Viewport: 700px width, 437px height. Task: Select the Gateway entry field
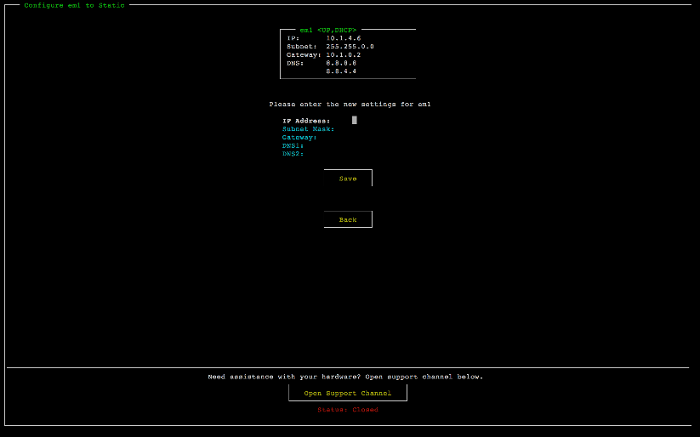tap(354, 137)
